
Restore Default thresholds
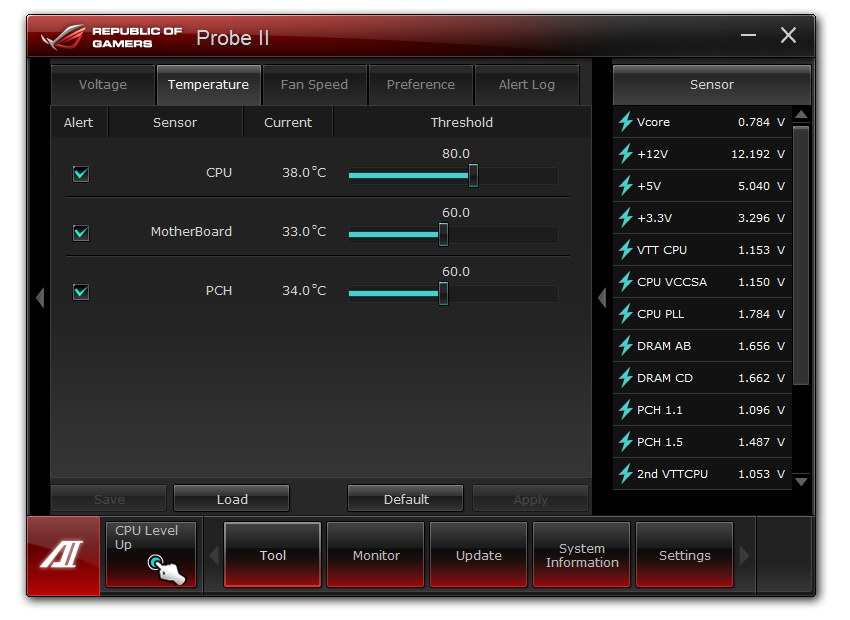point(405,499)
